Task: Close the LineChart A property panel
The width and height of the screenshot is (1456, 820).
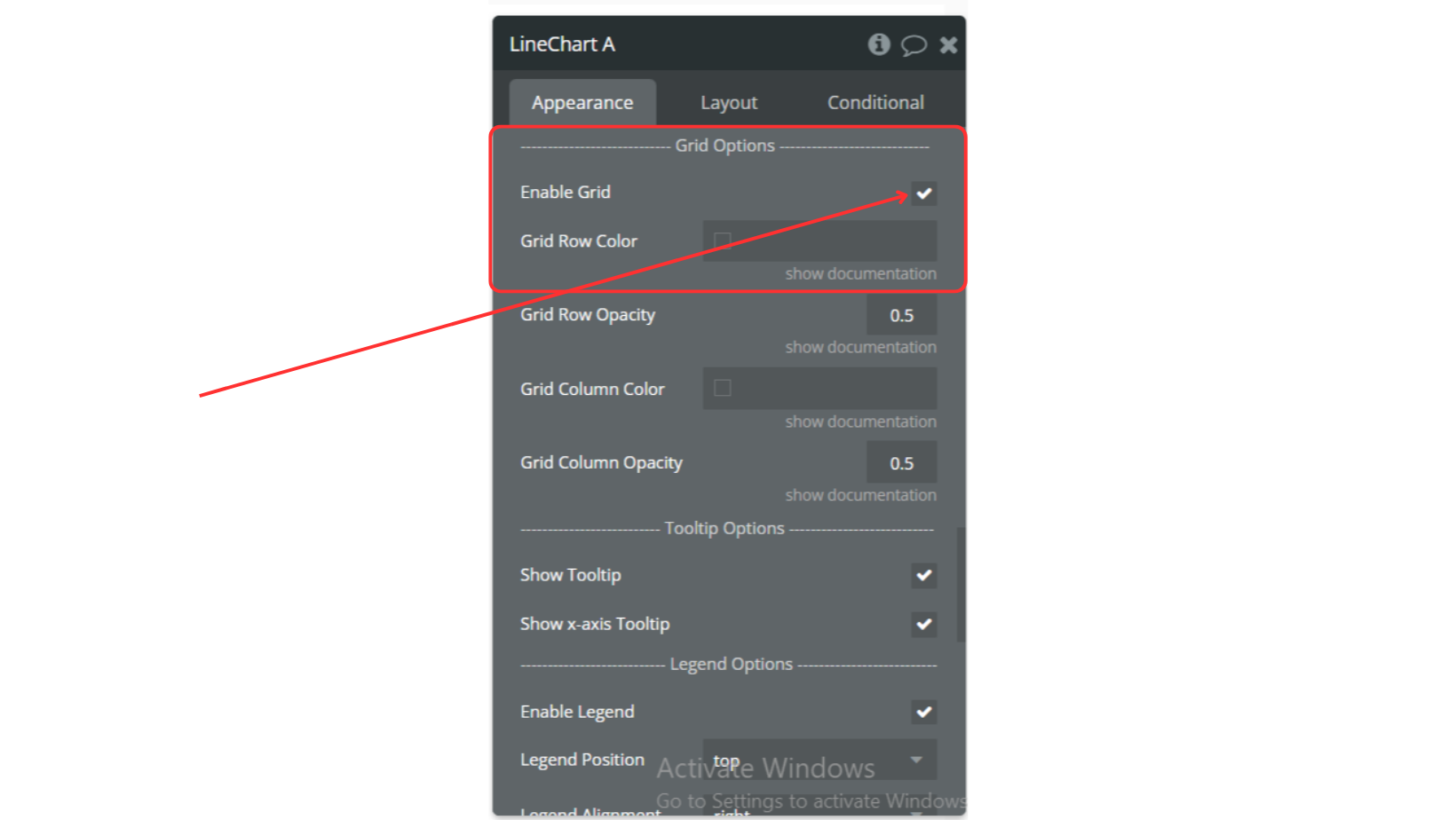Action: 948,45
